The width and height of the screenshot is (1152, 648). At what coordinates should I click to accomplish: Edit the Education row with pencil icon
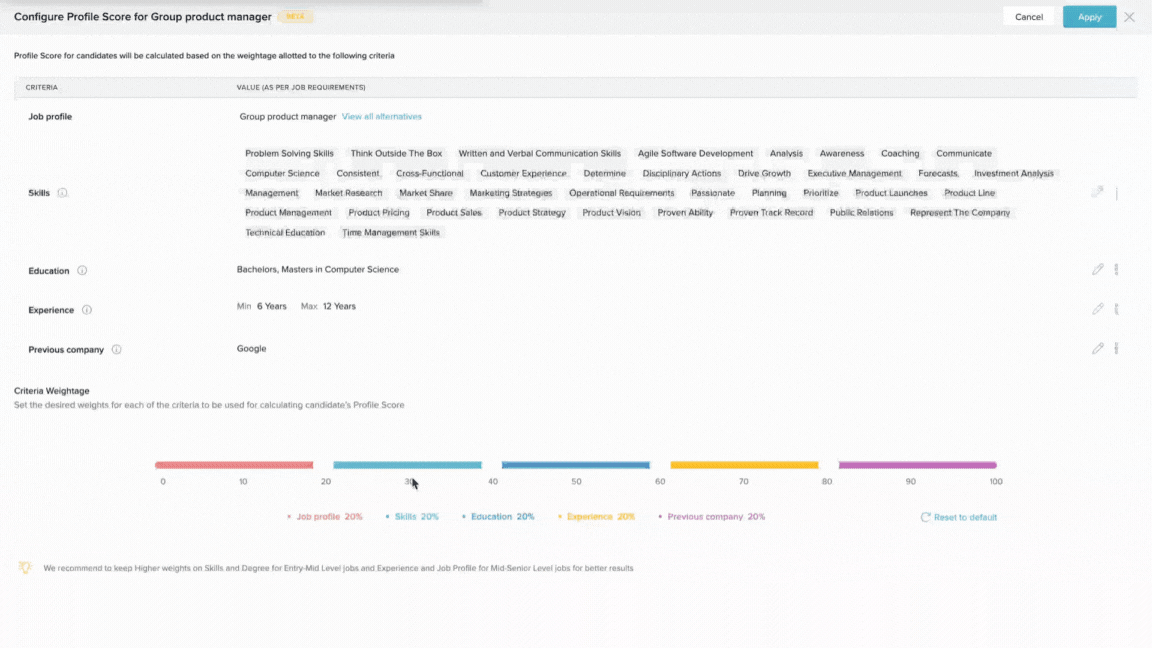click(1097, 270)
